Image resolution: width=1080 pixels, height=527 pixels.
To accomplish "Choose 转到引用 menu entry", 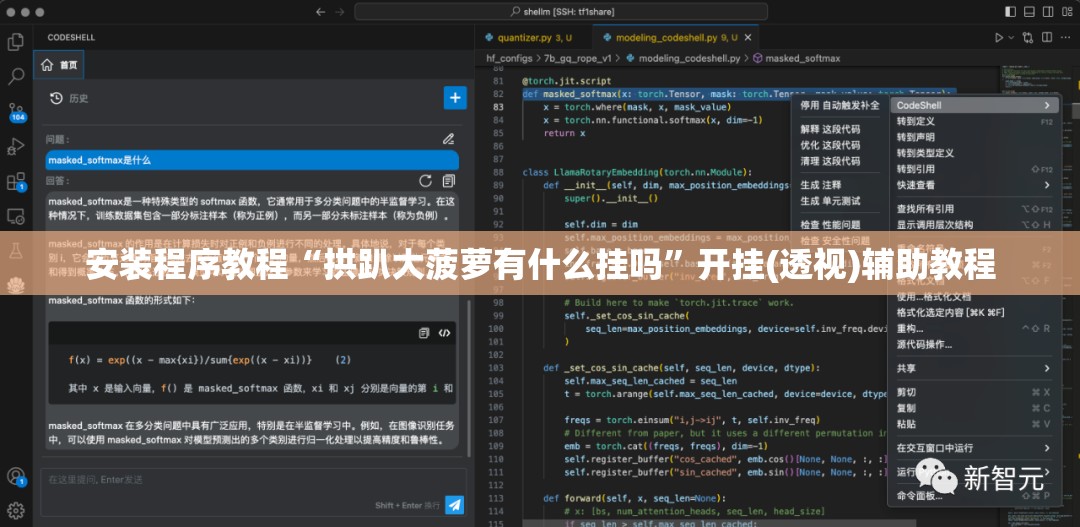I will coord(974,169).
